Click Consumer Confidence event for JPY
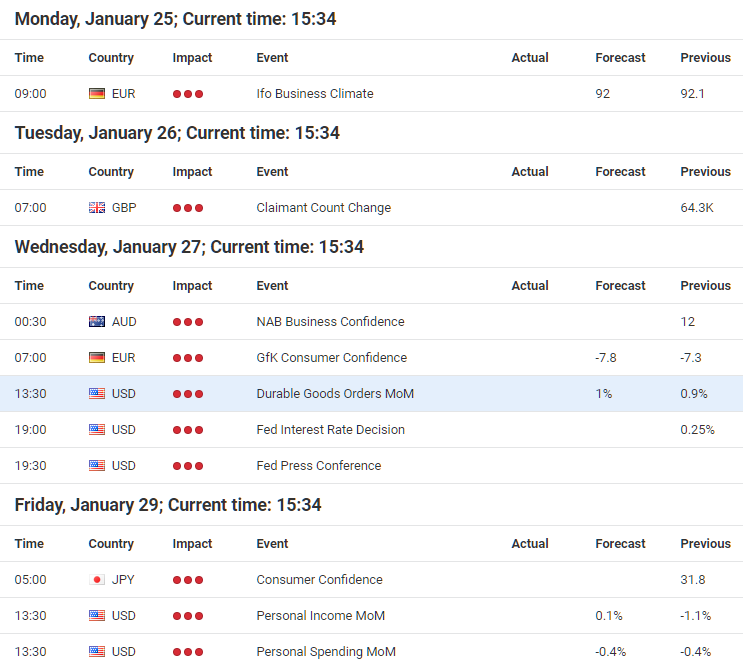Image resolution: width=743 pixels, height=665 pixels. [319, 580]
